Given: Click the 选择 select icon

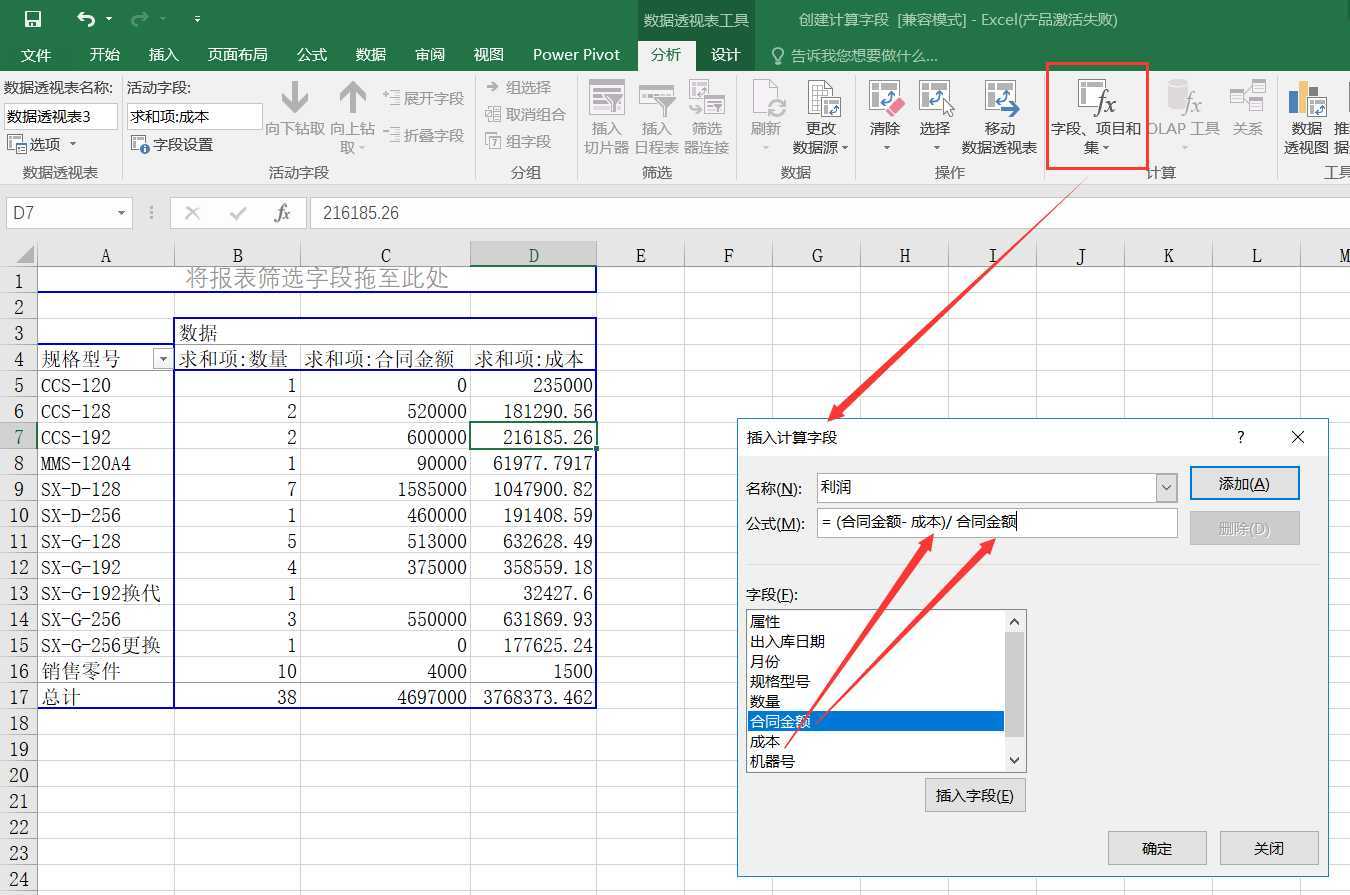Looking at the screenshot, I should pyautogui.click(x=936, y=98).
